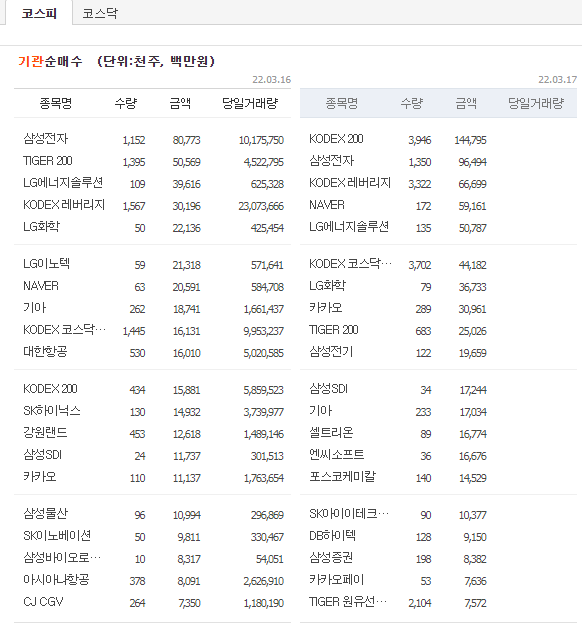
Task: Select quantity value 1,567
Action: [134, 206]
